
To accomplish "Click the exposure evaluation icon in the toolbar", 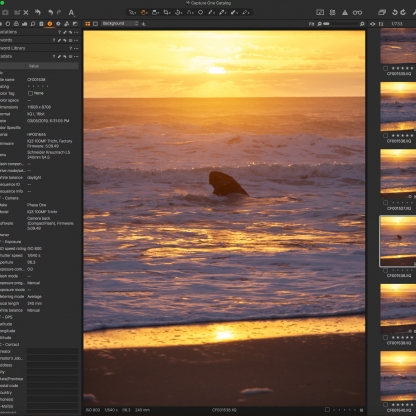I will pos(320,13).
